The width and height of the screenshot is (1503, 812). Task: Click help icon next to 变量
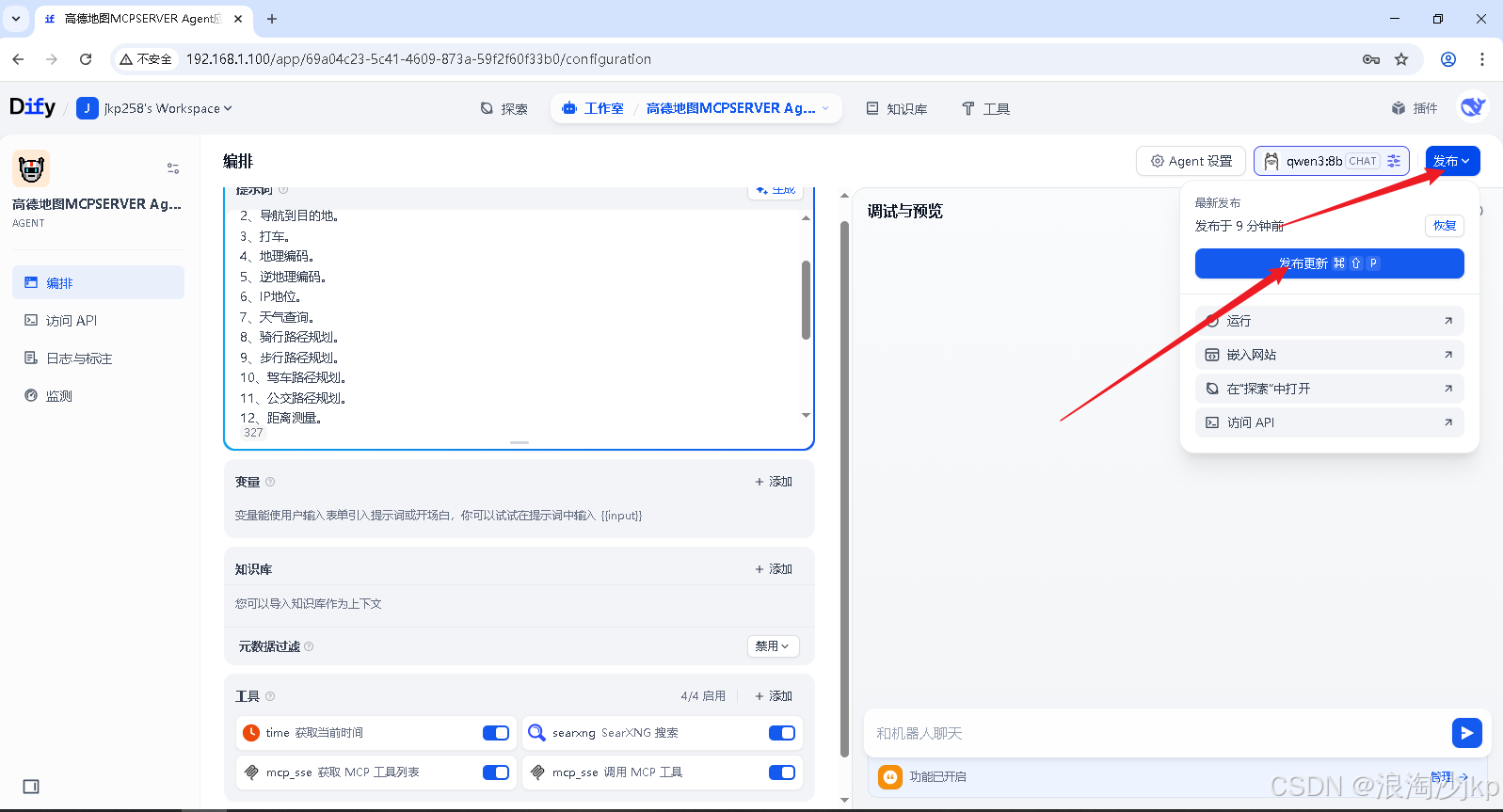pyautogui.click(x=270, y=482)
